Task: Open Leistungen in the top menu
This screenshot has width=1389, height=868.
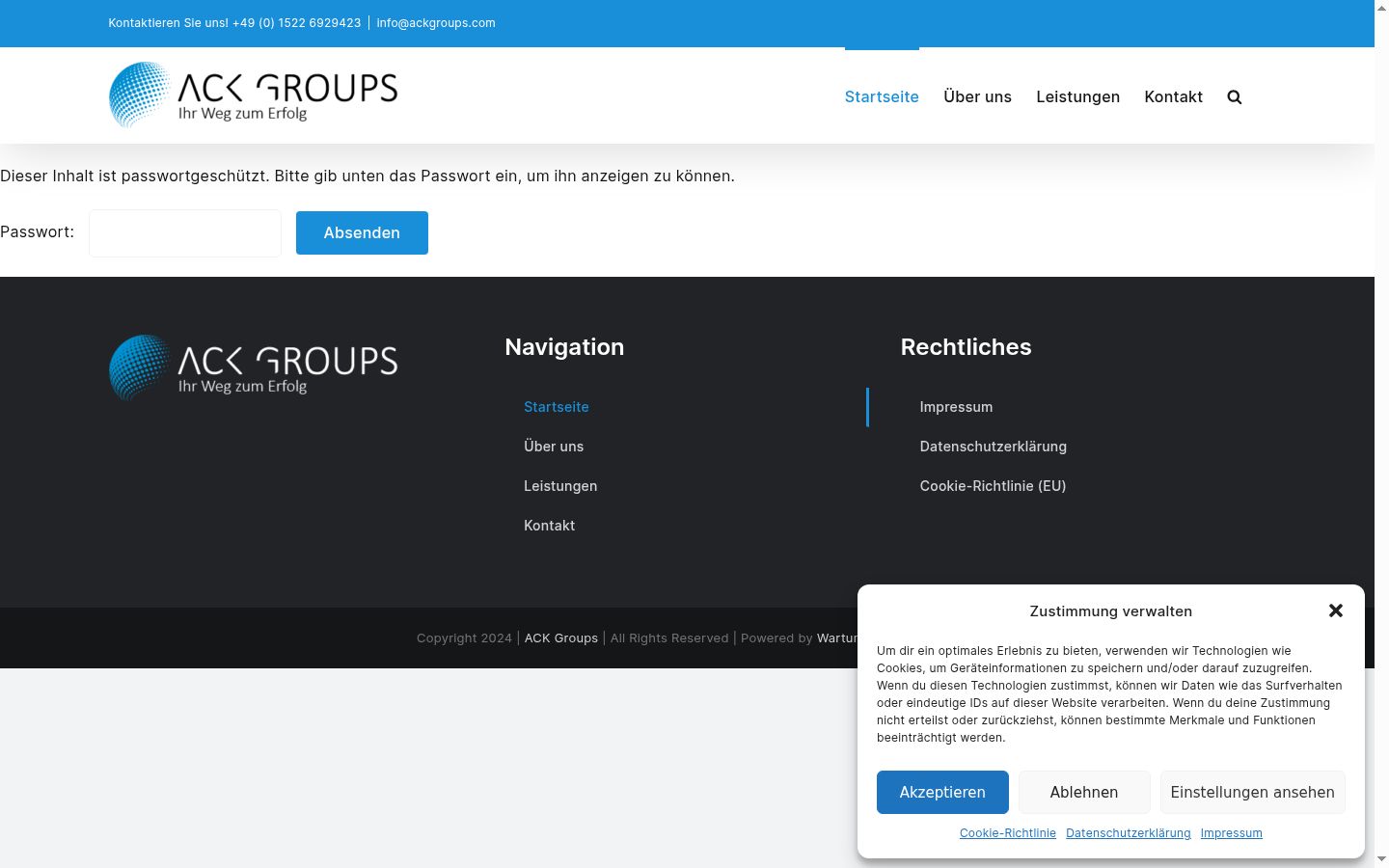Action: point(1077,96)
